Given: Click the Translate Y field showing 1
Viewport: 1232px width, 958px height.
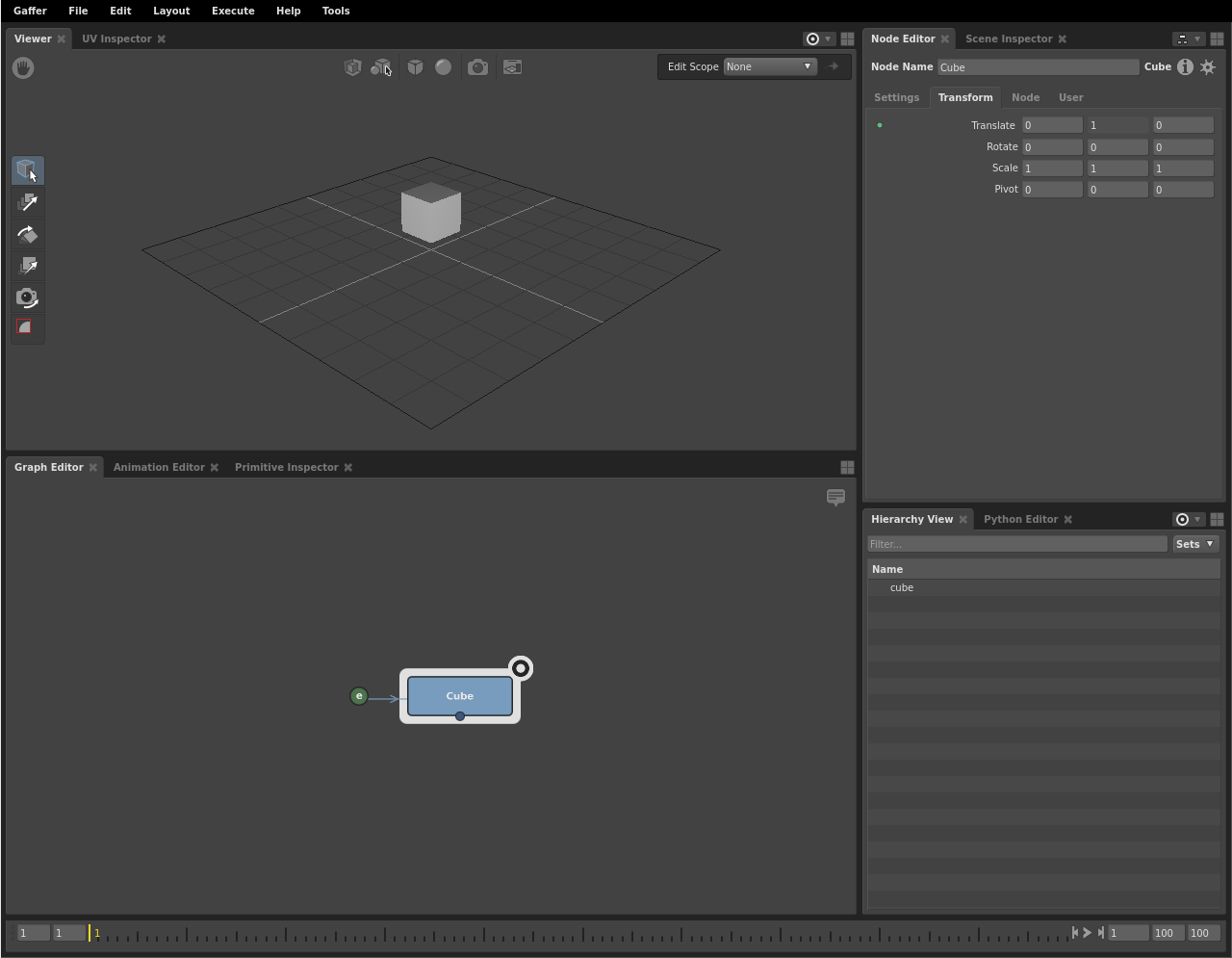Looking at the screenshot, I should tap(1117, 125).
